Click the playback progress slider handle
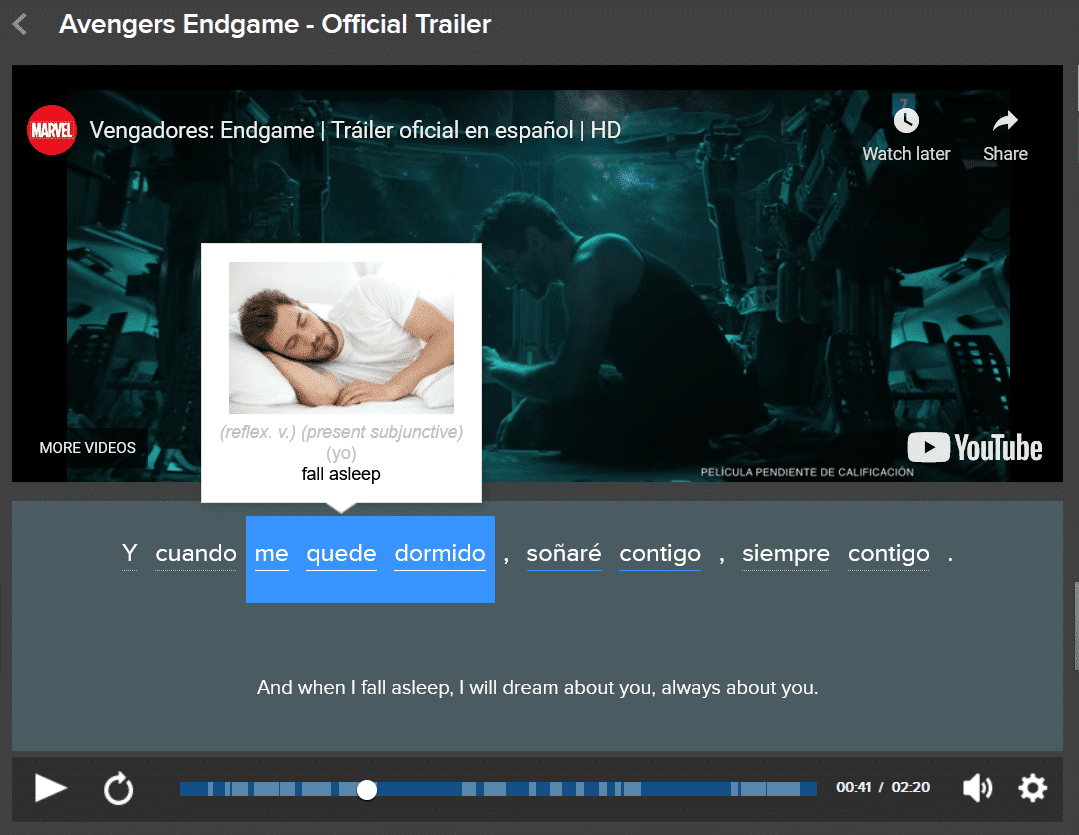Image resolution: width=1079 pixels, height=835 pixels. pos(367,790)
